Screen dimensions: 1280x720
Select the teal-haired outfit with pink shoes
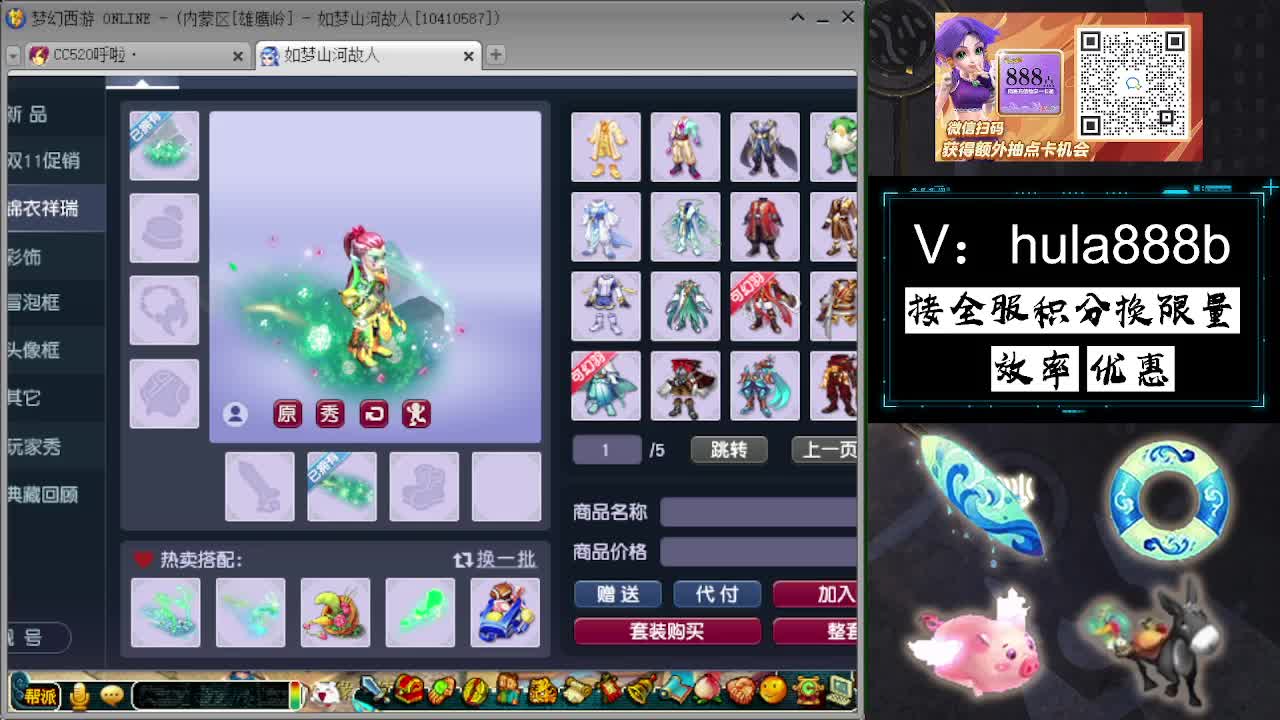pyautogui.click(x=685, y=147)
